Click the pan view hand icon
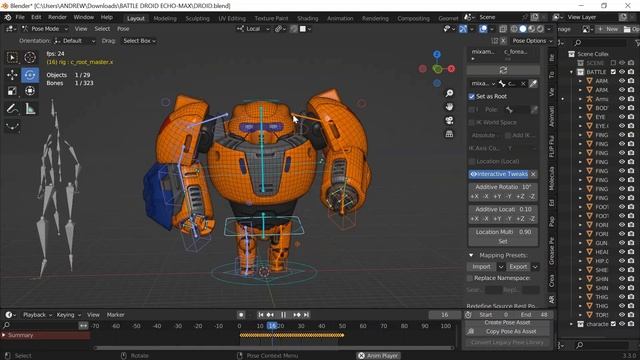This screenshot has height=360, width=640. coord(449,107)
